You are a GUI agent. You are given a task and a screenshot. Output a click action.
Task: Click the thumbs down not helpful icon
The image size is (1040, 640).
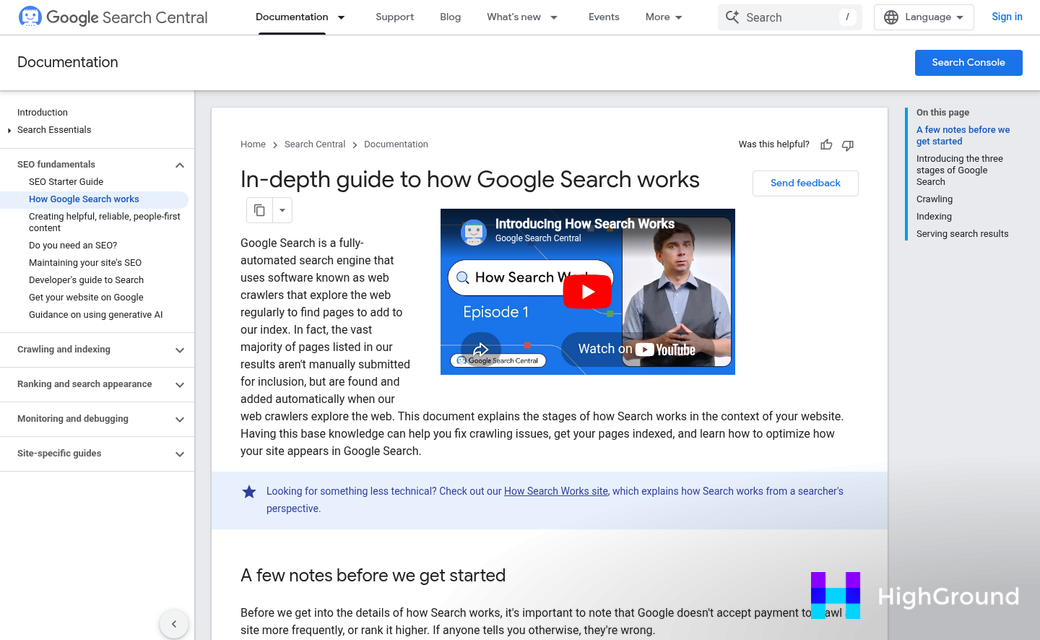pos(848,145)
